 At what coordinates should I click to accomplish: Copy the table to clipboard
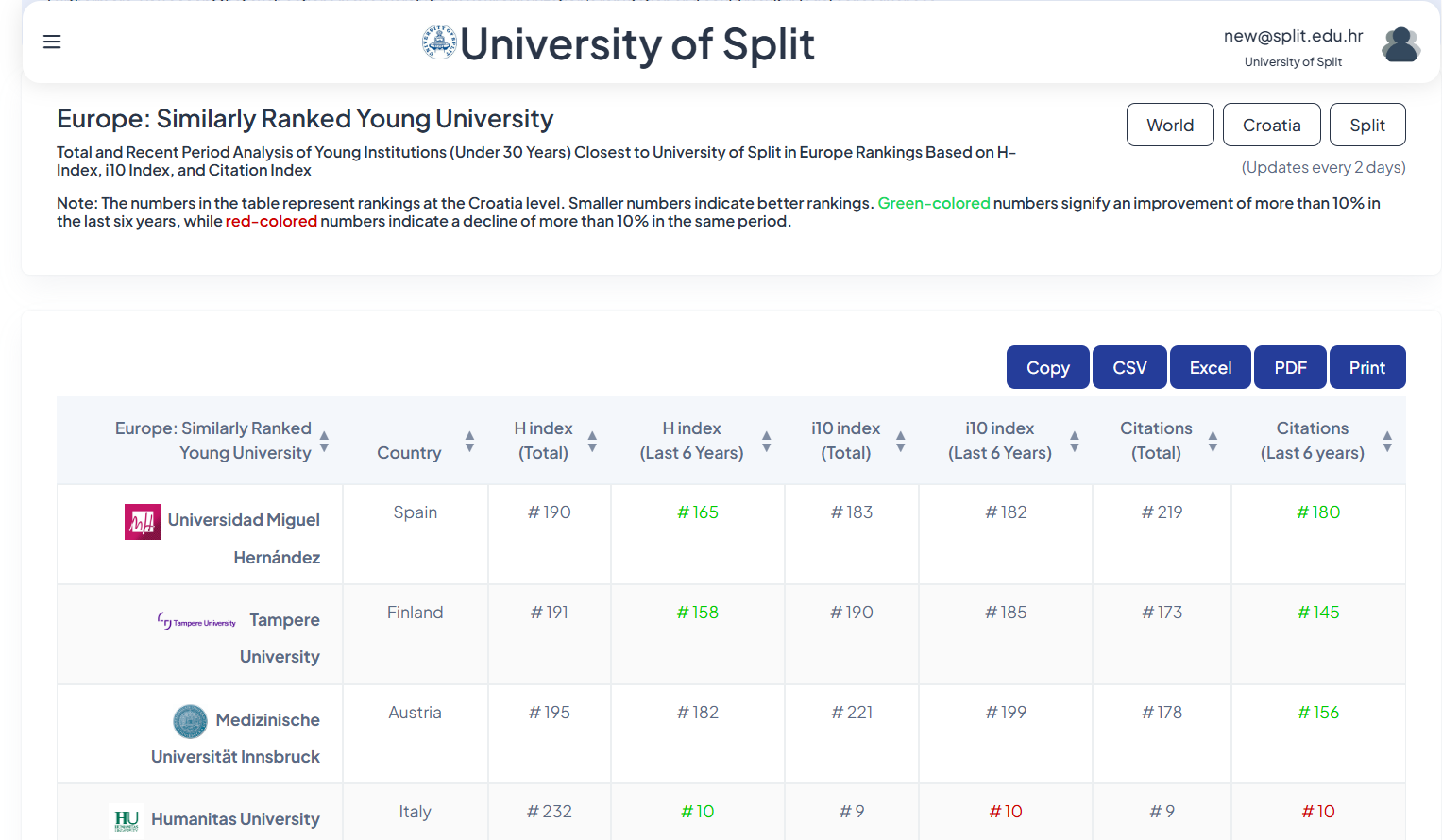pos(1048,367)
